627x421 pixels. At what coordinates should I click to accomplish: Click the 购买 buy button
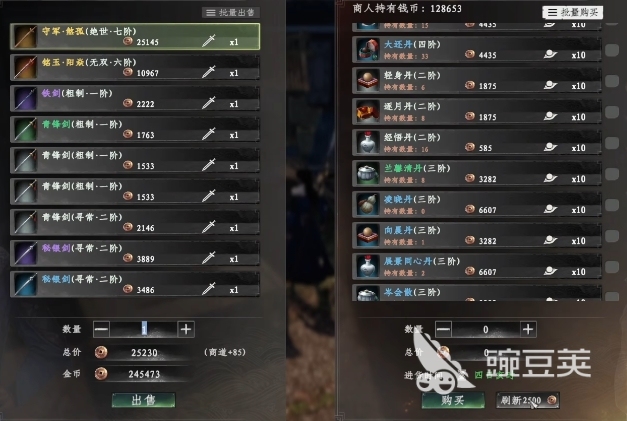(x=453, y=400)
